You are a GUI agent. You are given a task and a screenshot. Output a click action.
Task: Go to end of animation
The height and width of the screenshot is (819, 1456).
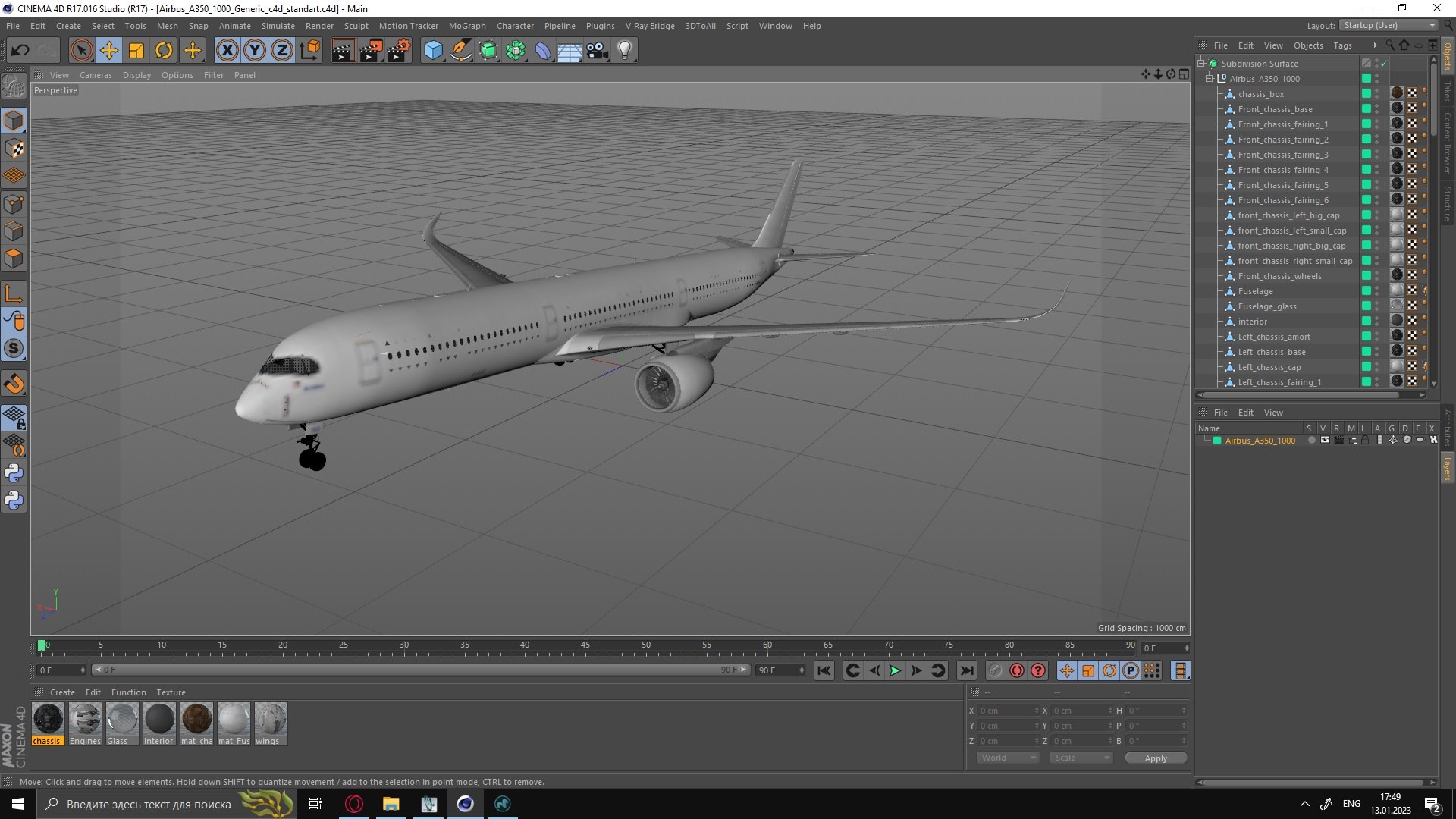966,670
